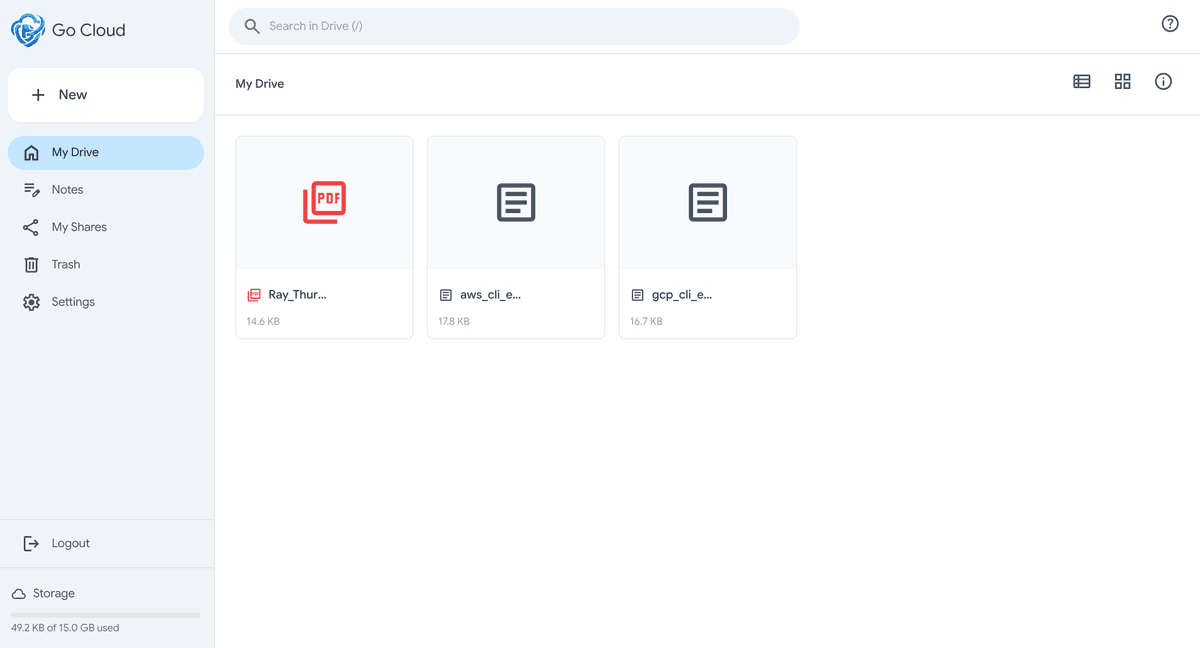This screenshot has height=648, width=1200.
Task: Click the My Shares share icon
Action: pos(31,226)
